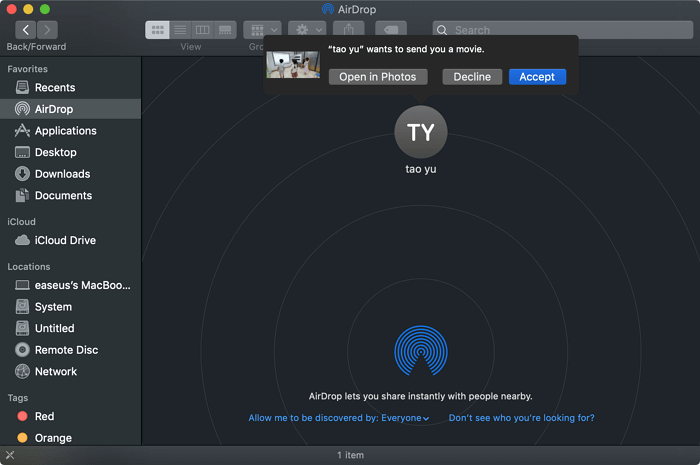Accept the incoming movie from tao yu
The height and width of the screenshot is (465, 700).
537,77
